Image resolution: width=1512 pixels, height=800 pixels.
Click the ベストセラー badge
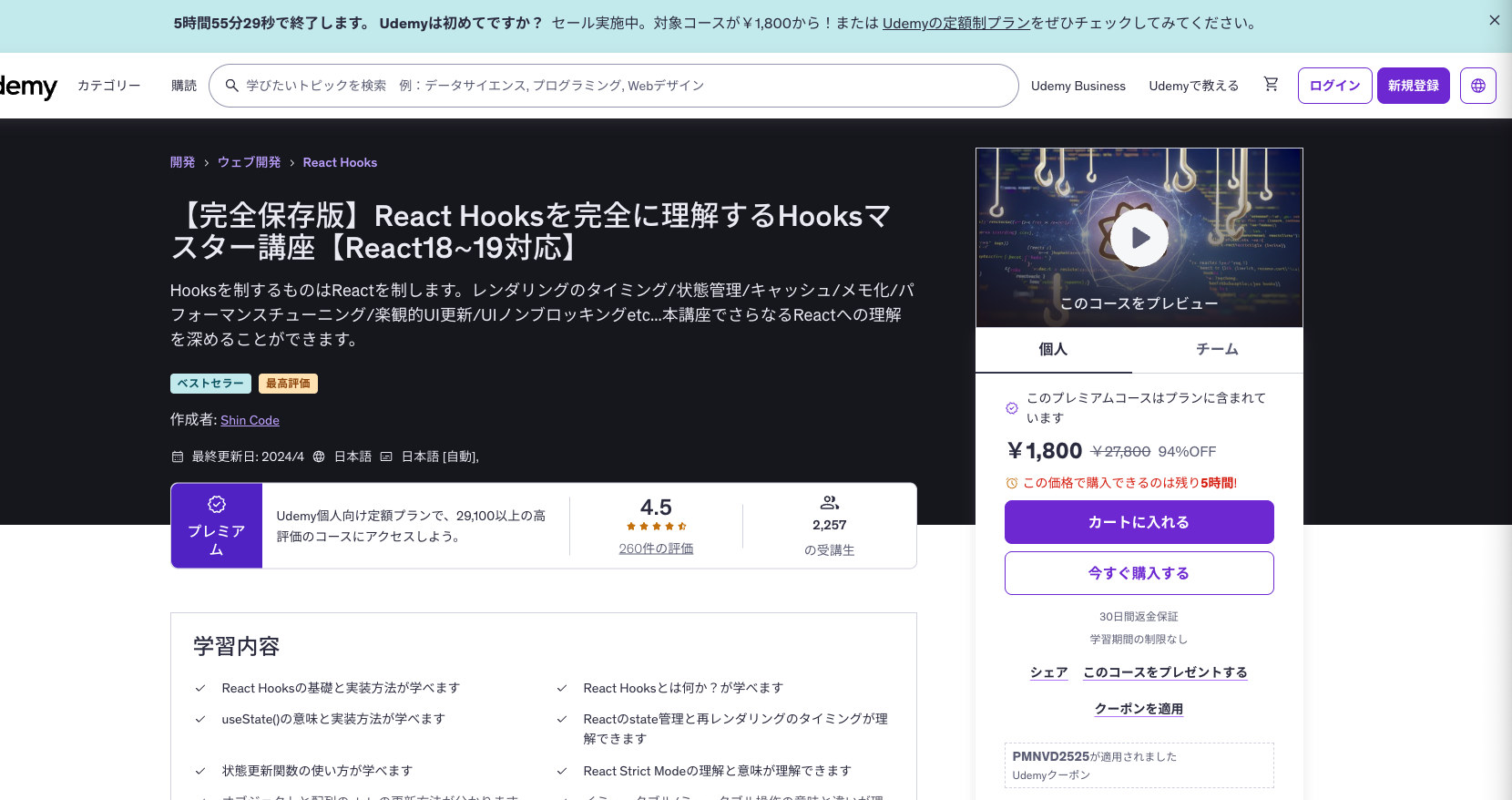210,384
